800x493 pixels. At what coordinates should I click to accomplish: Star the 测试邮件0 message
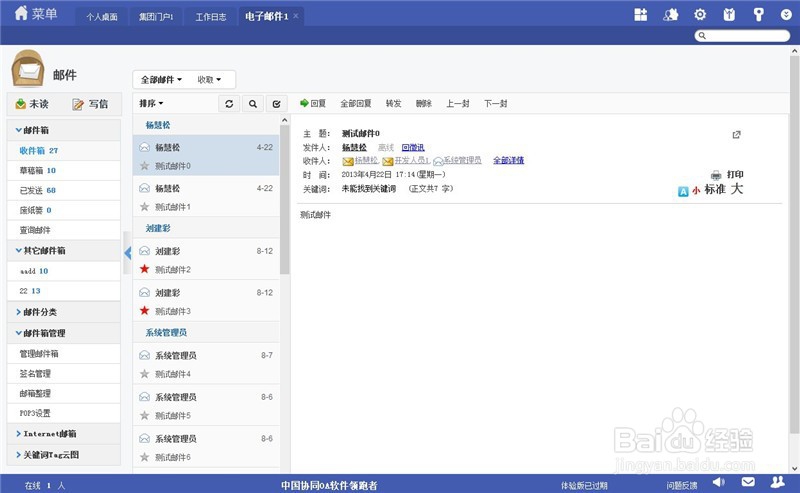click(x=144, y=166)
